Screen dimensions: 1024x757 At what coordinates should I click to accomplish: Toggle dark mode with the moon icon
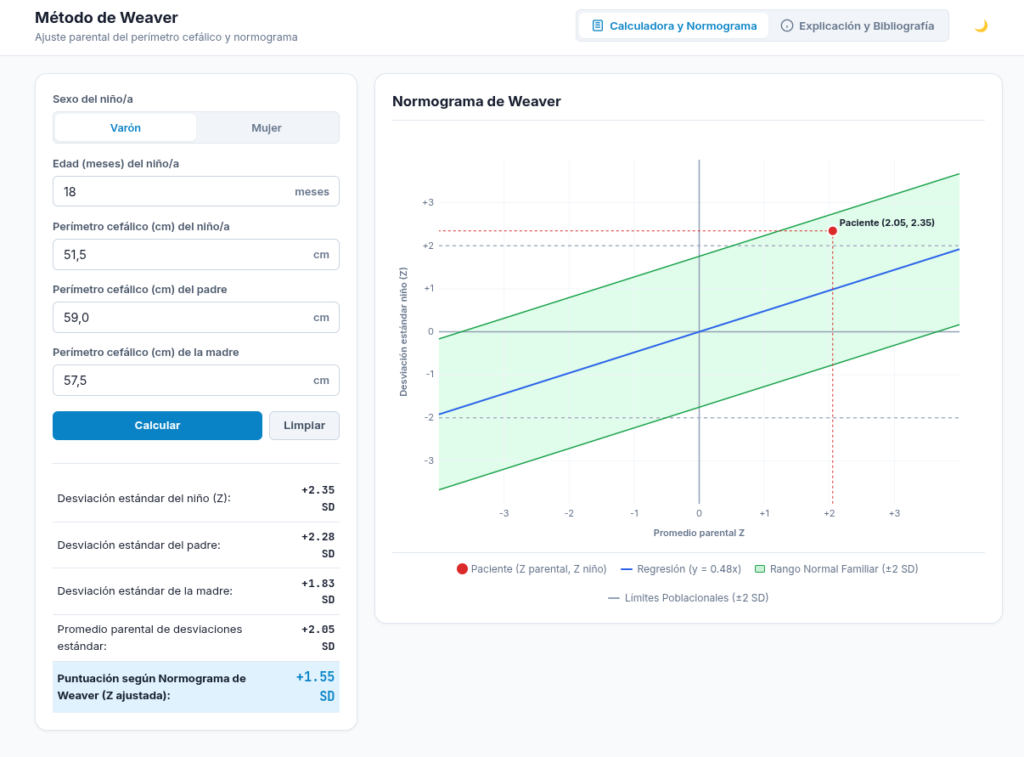pos(981,26)
